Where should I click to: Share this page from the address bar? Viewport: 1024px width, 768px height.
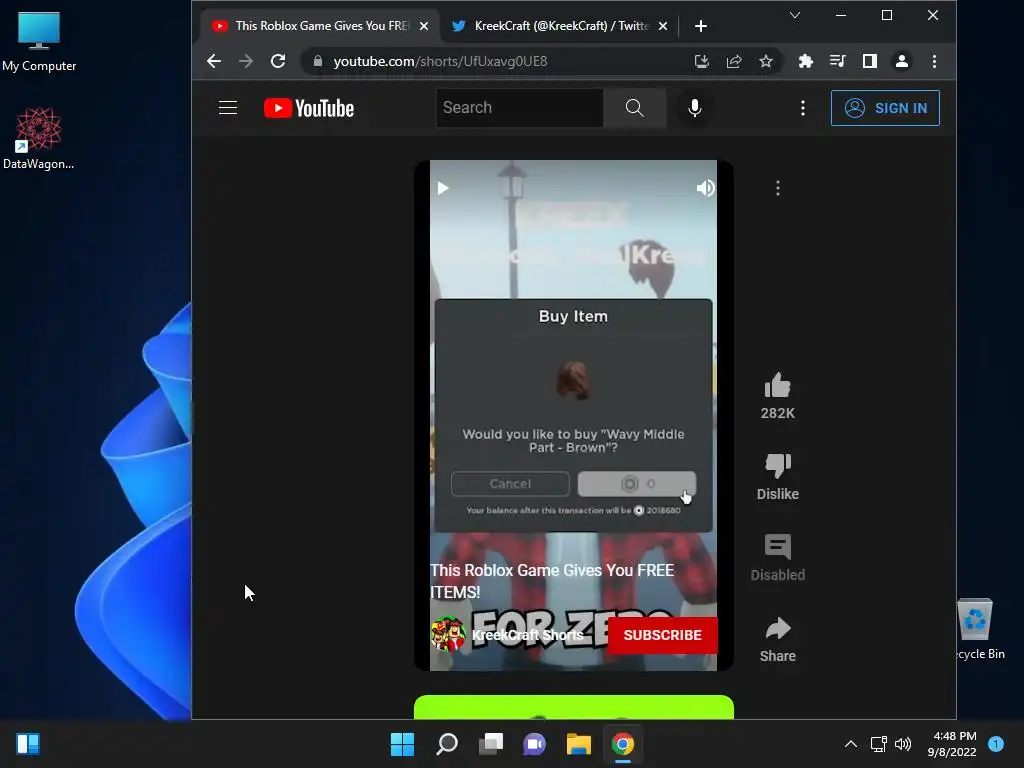(734, 61)
